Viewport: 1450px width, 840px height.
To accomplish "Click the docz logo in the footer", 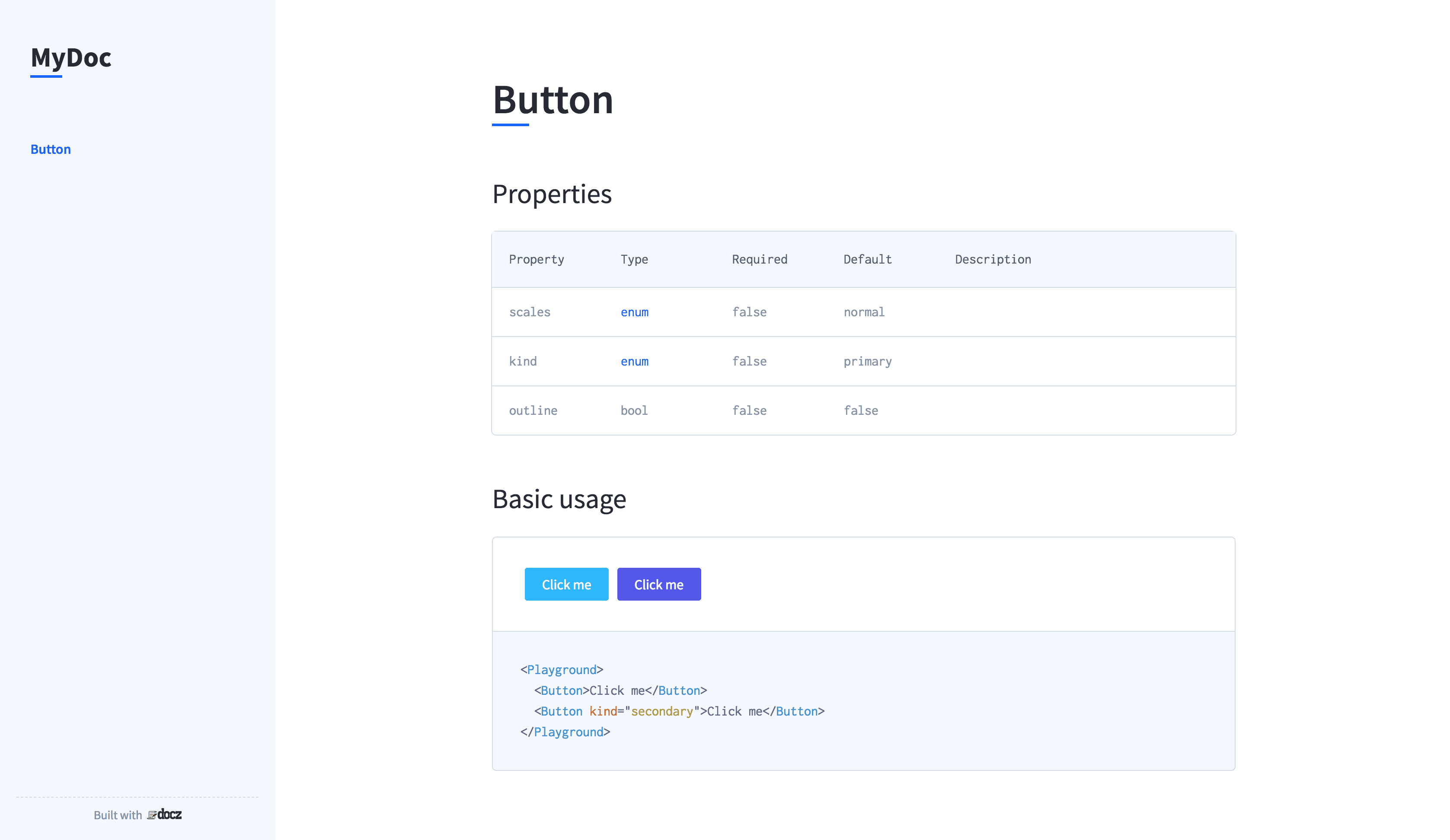I will click(x=165, y=814).
